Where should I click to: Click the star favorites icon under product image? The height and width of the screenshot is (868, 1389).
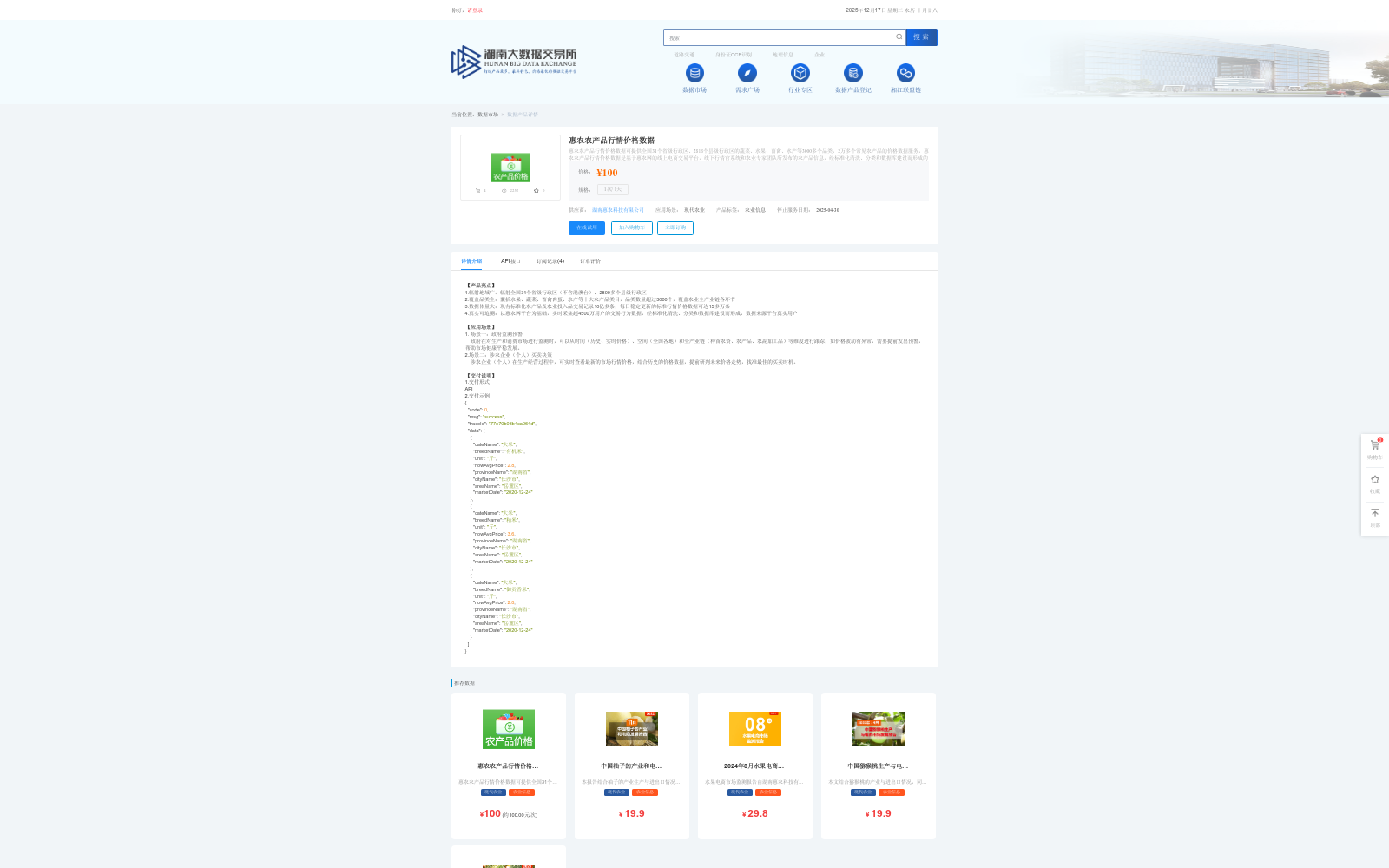[x=537, y=190]
